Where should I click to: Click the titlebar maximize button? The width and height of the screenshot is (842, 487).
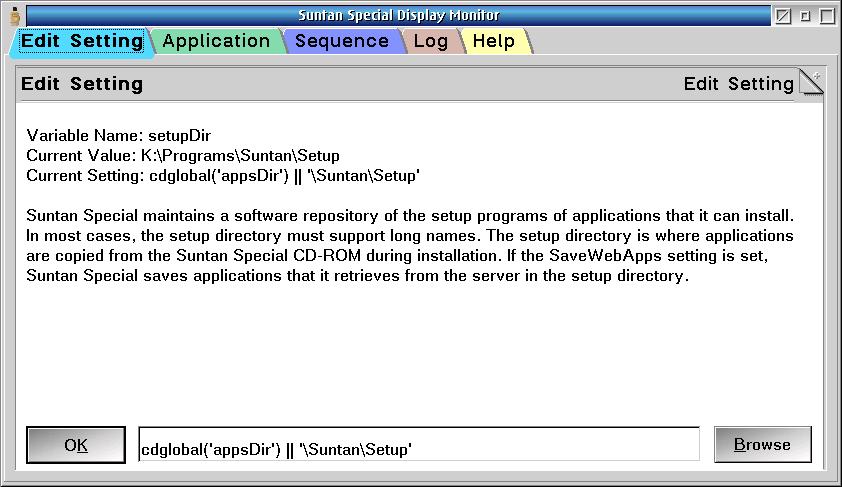click(x=827, y=16)
